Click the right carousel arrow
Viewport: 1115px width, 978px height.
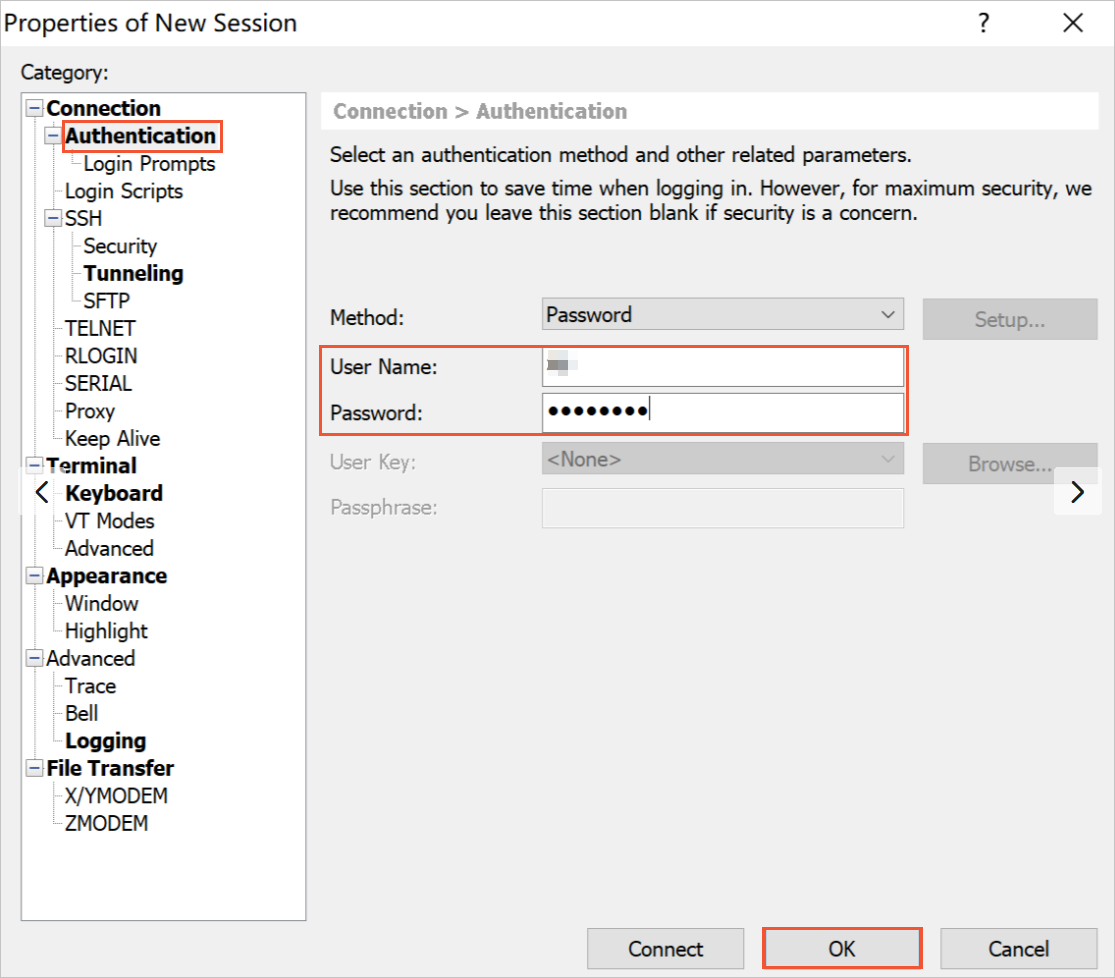pos(1077,492)
